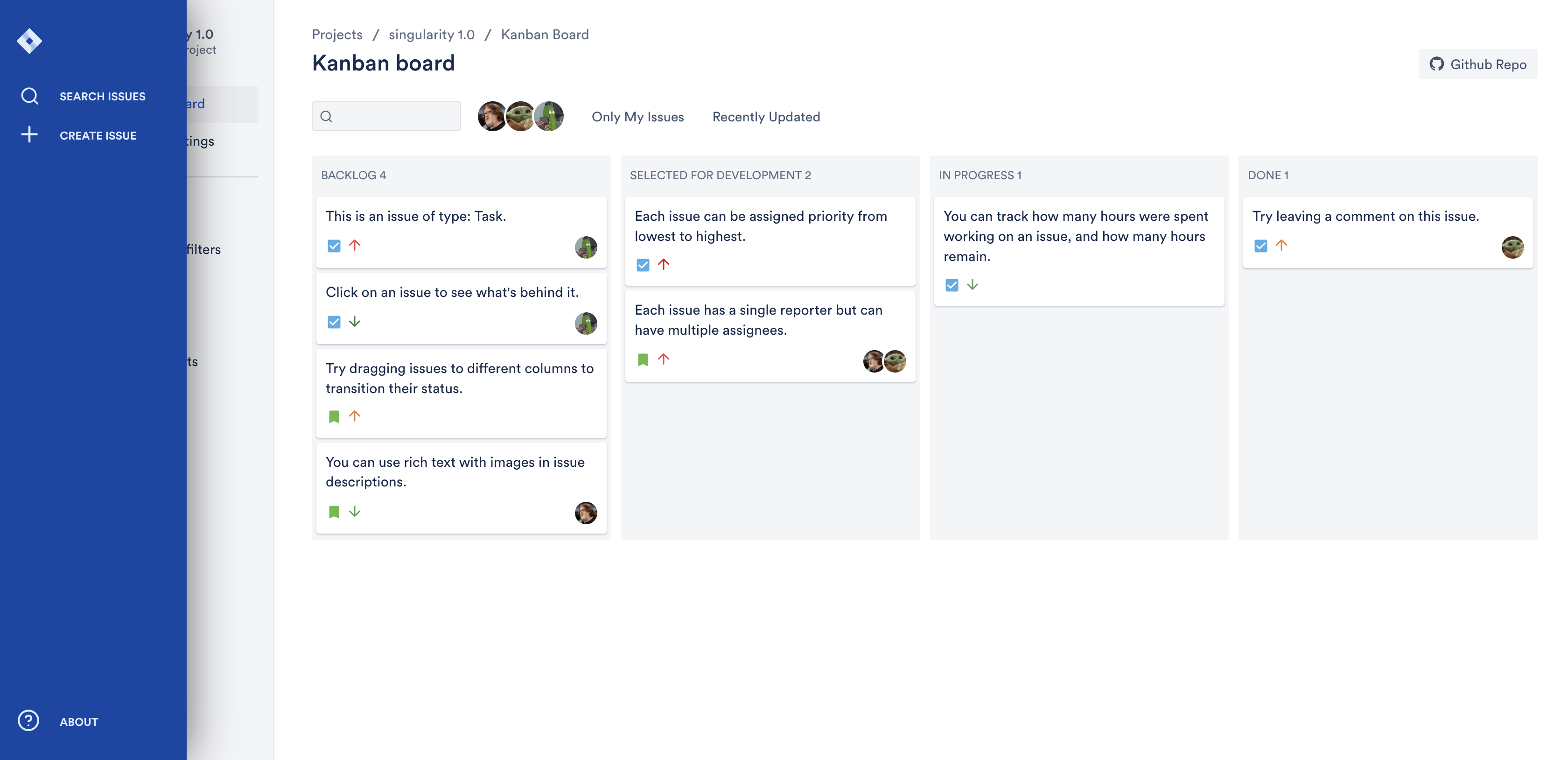Click high priority red arrow on priority card
1568x760 pixels.
coord(664,264)
